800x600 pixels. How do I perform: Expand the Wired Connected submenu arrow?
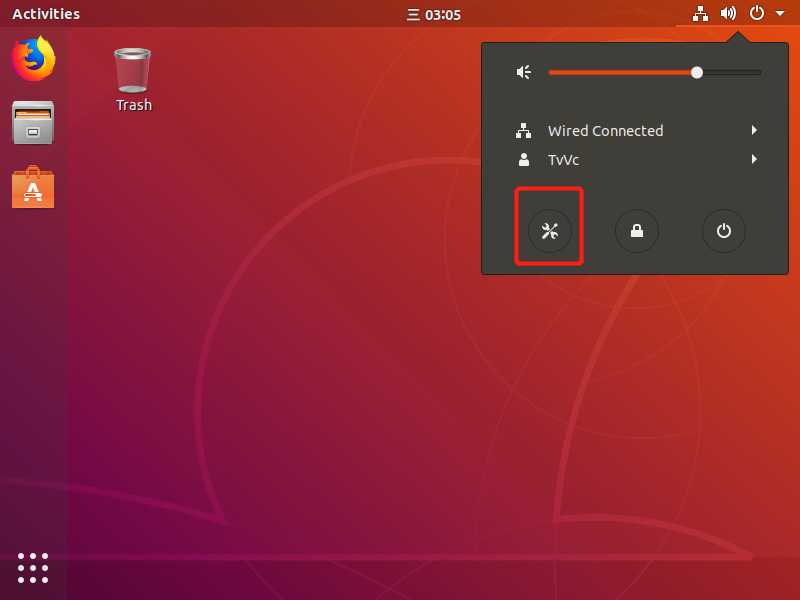point(754,130)
